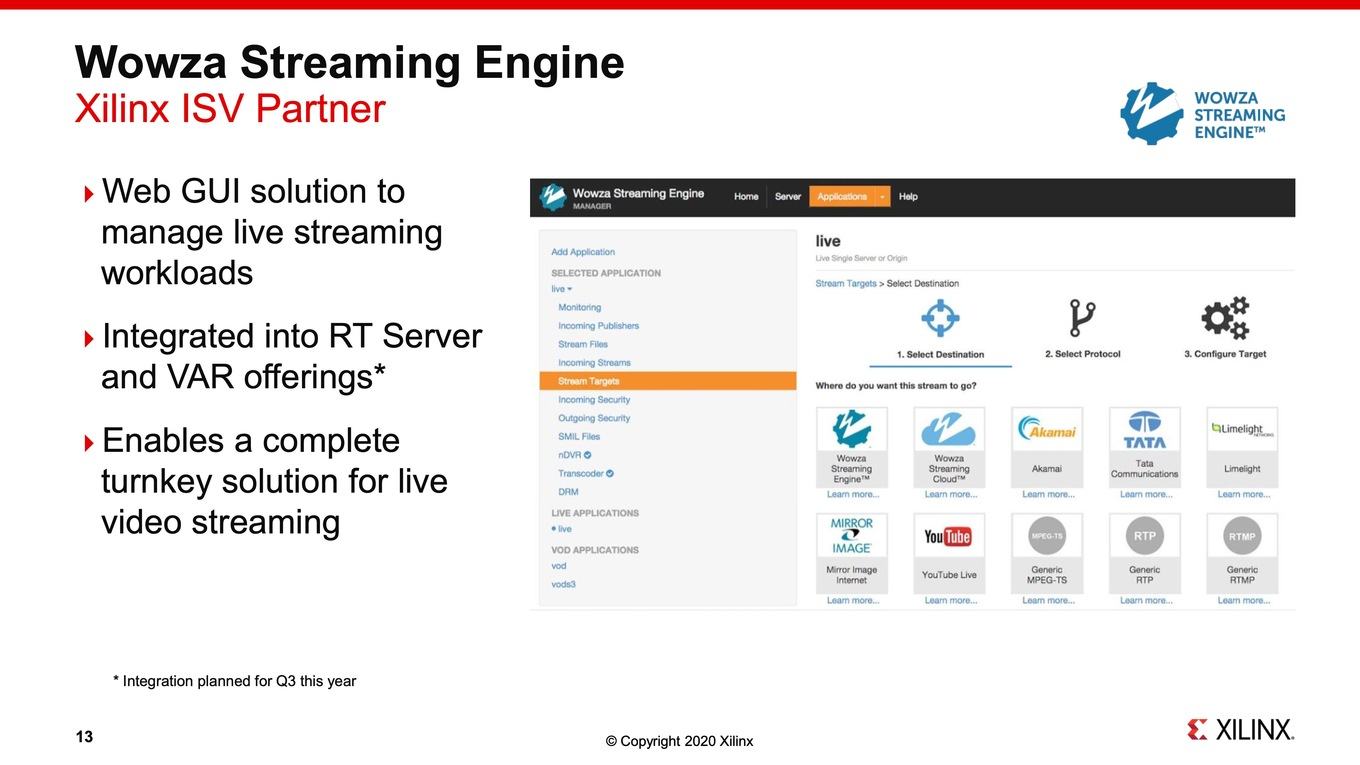1360x765 pixels.
Task: Open the Server menu item
Action: click(x=788, y=197)
